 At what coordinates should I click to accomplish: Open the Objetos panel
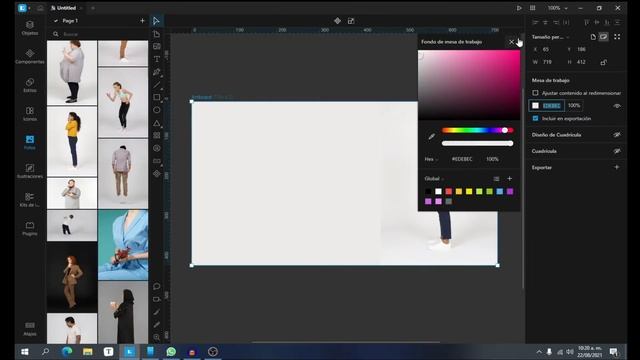pyautogui.click(x=30, y=28)
